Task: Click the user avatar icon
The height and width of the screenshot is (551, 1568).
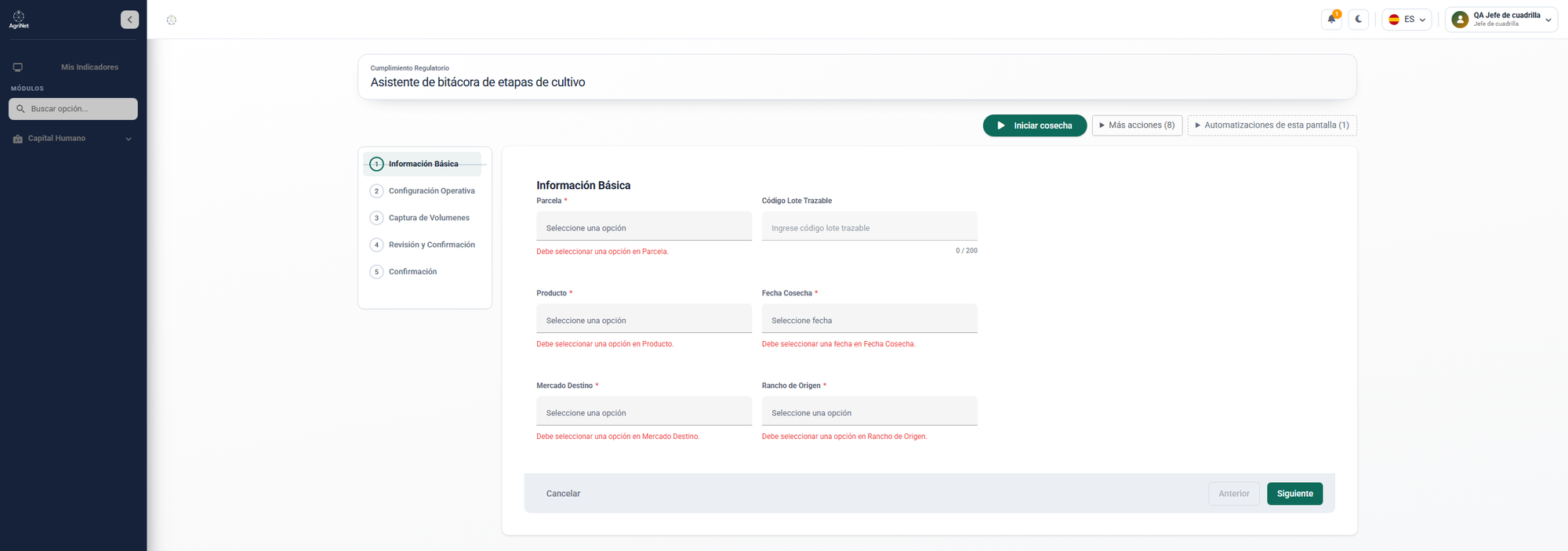Action: click(x=1460, y=20)
